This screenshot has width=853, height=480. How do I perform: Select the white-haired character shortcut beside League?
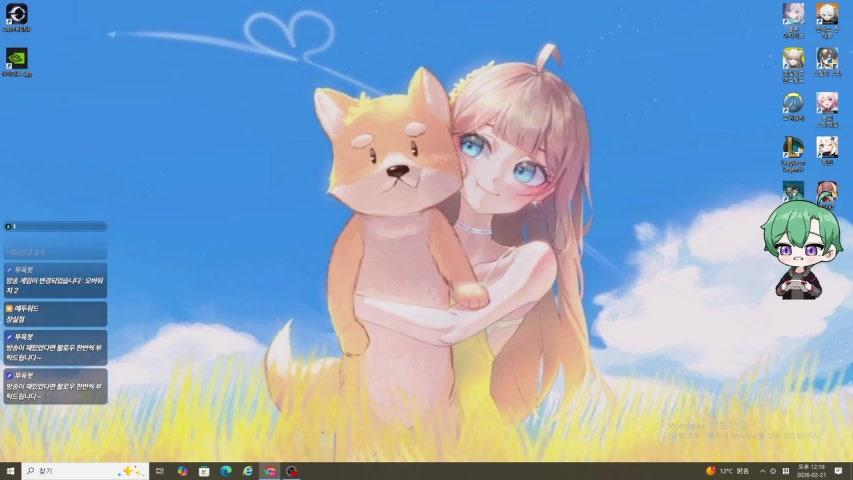point(827,151)
